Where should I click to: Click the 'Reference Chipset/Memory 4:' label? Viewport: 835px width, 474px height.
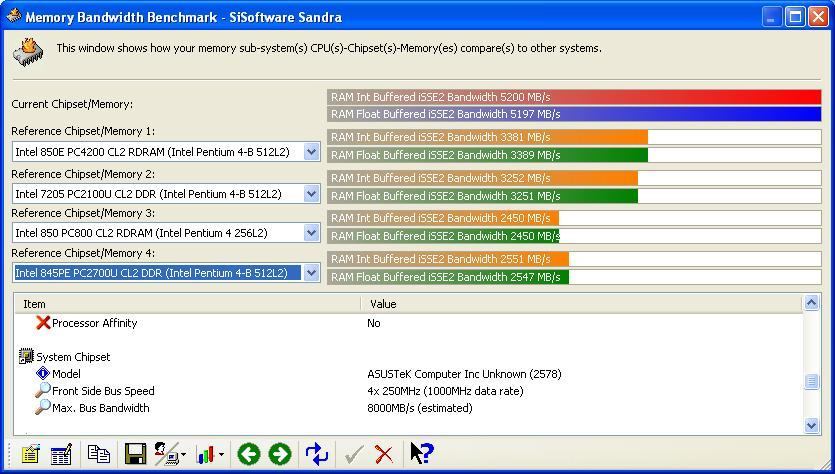[x=83, y=253]
